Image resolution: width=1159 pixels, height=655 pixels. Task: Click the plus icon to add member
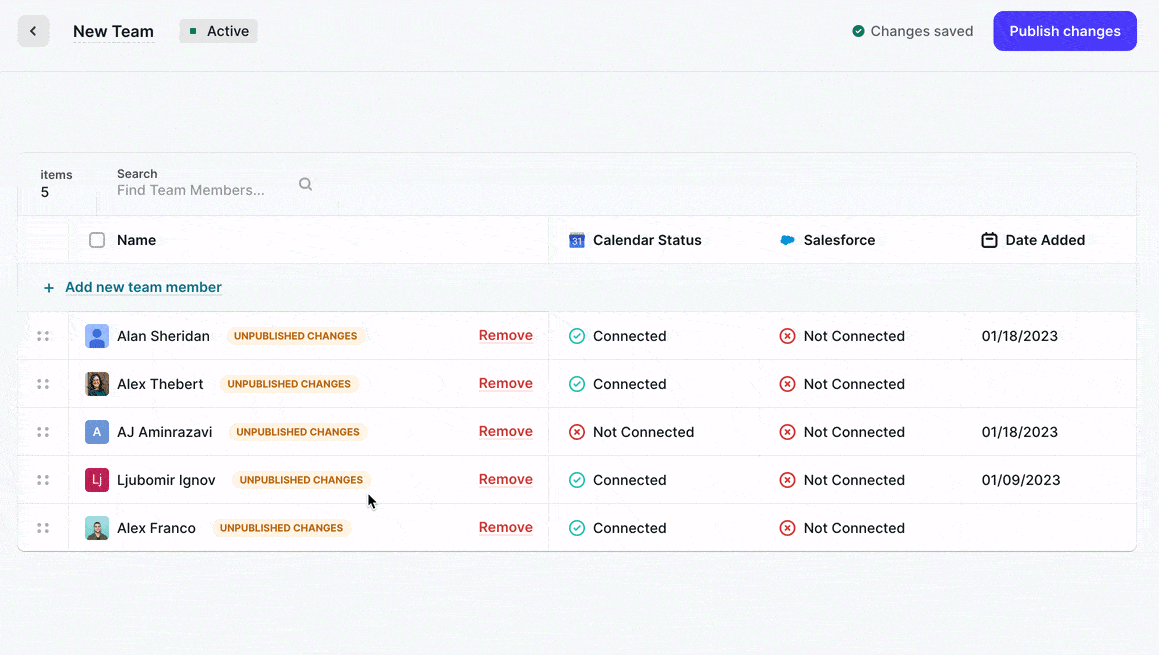point(49,288)
